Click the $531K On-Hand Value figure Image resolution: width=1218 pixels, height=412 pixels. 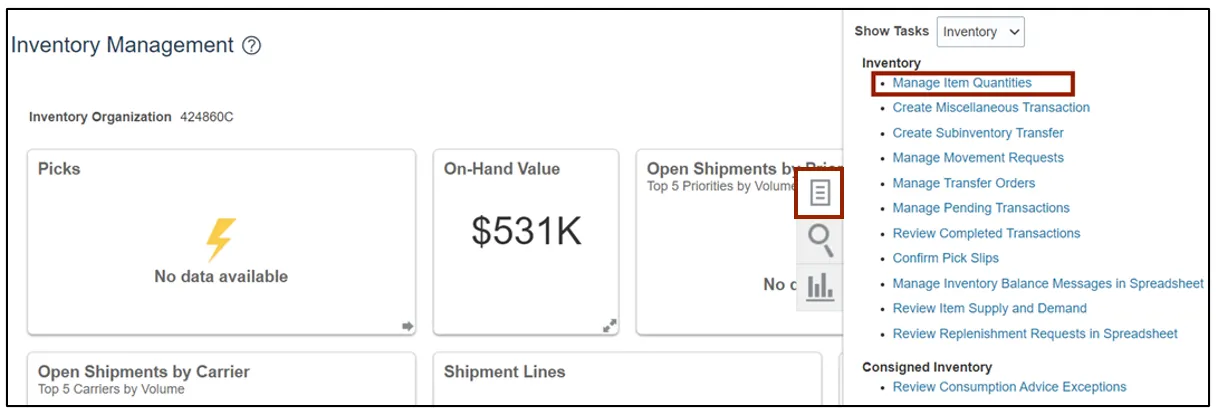pyautogui.click(x=526, y=232)
